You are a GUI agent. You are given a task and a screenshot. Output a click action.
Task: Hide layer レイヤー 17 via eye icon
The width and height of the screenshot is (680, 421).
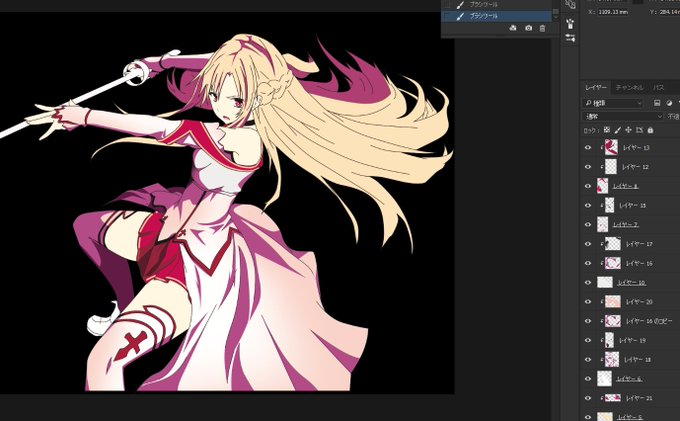(588, 244)
